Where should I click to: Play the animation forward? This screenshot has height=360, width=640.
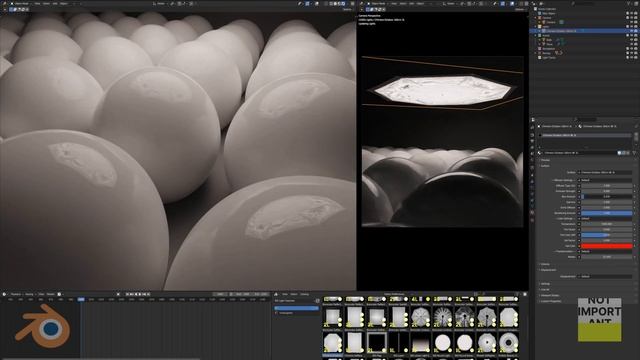point(140,294)
